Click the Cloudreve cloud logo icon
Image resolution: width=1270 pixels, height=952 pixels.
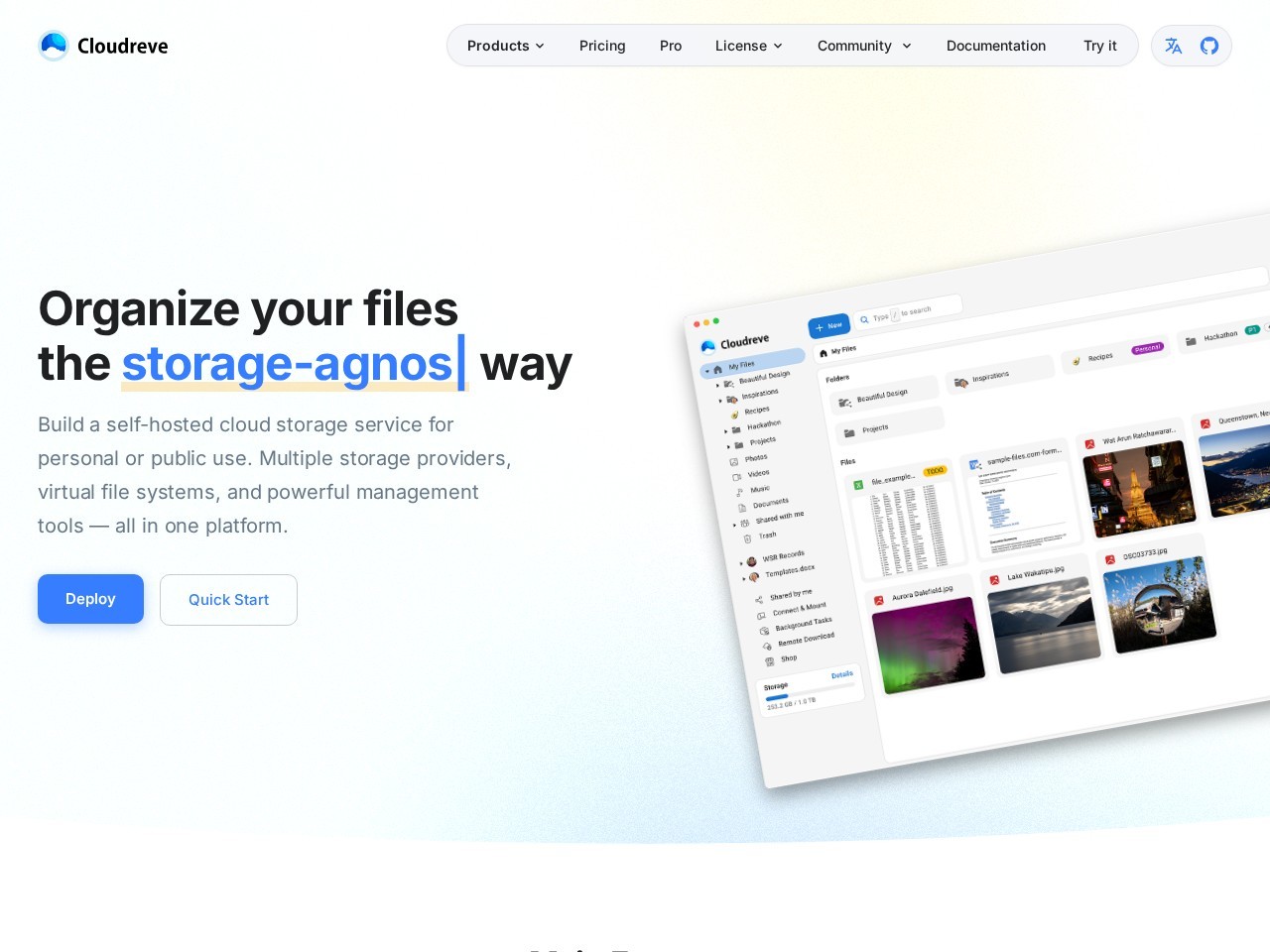pos(54,46)
